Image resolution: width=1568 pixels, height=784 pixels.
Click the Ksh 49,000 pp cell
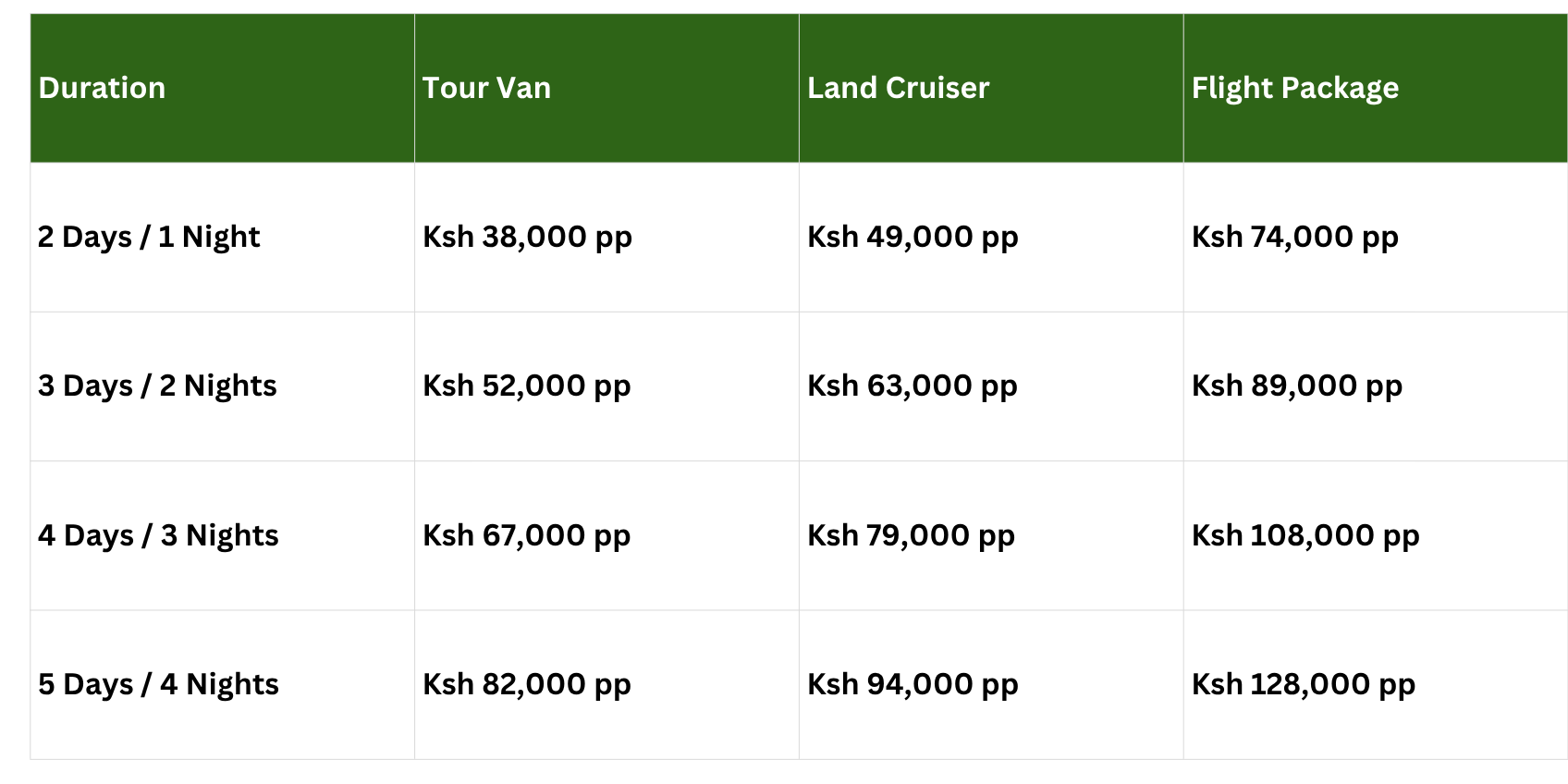coord(913,237)
